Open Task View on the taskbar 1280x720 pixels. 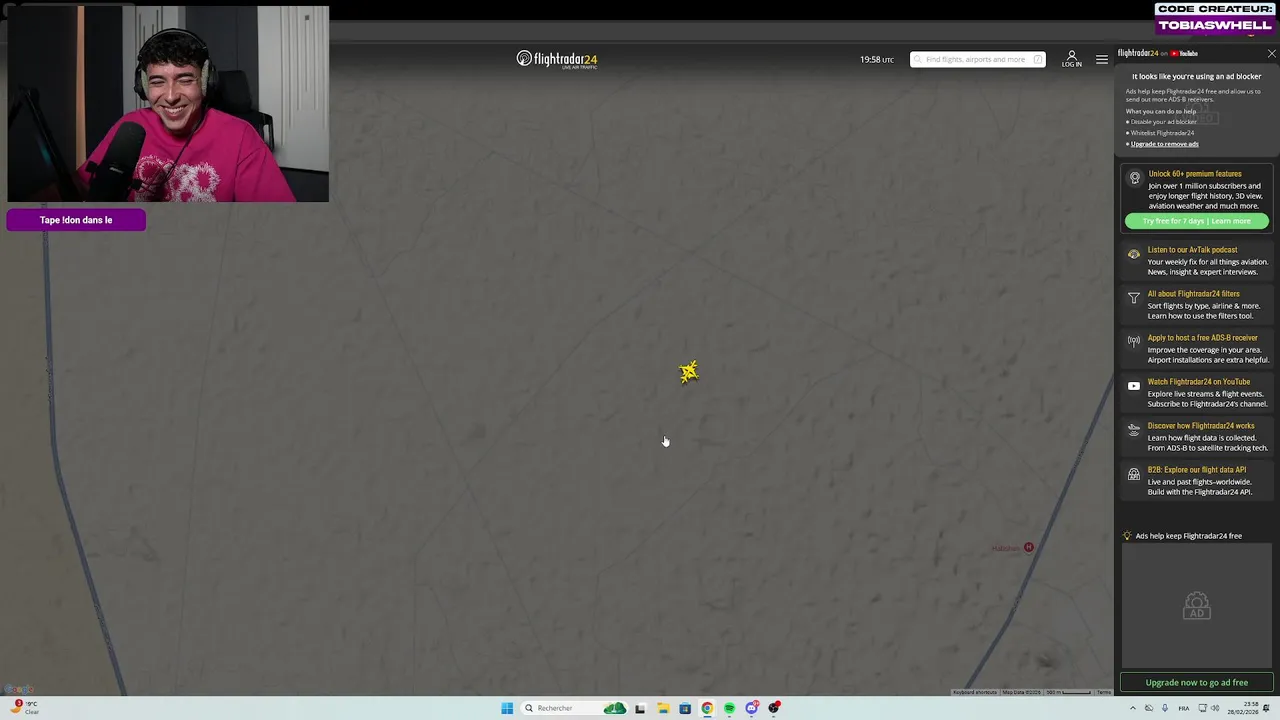tap(640, 708)
